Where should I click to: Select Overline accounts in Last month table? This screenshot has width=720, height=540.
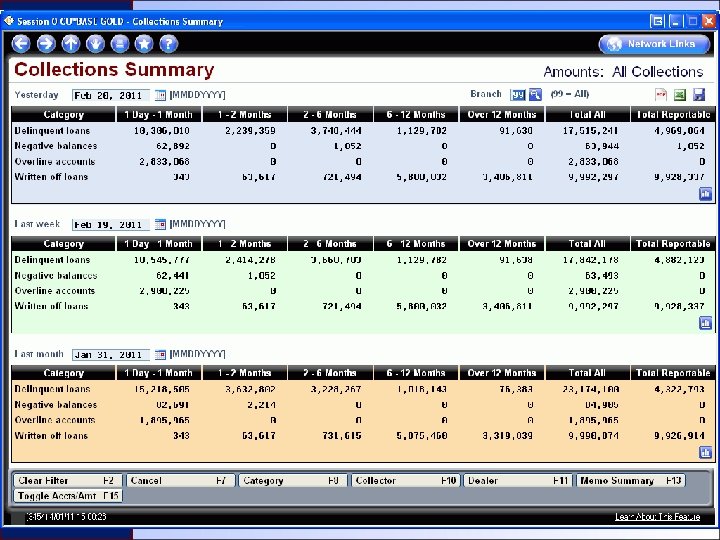pos(55,420)
